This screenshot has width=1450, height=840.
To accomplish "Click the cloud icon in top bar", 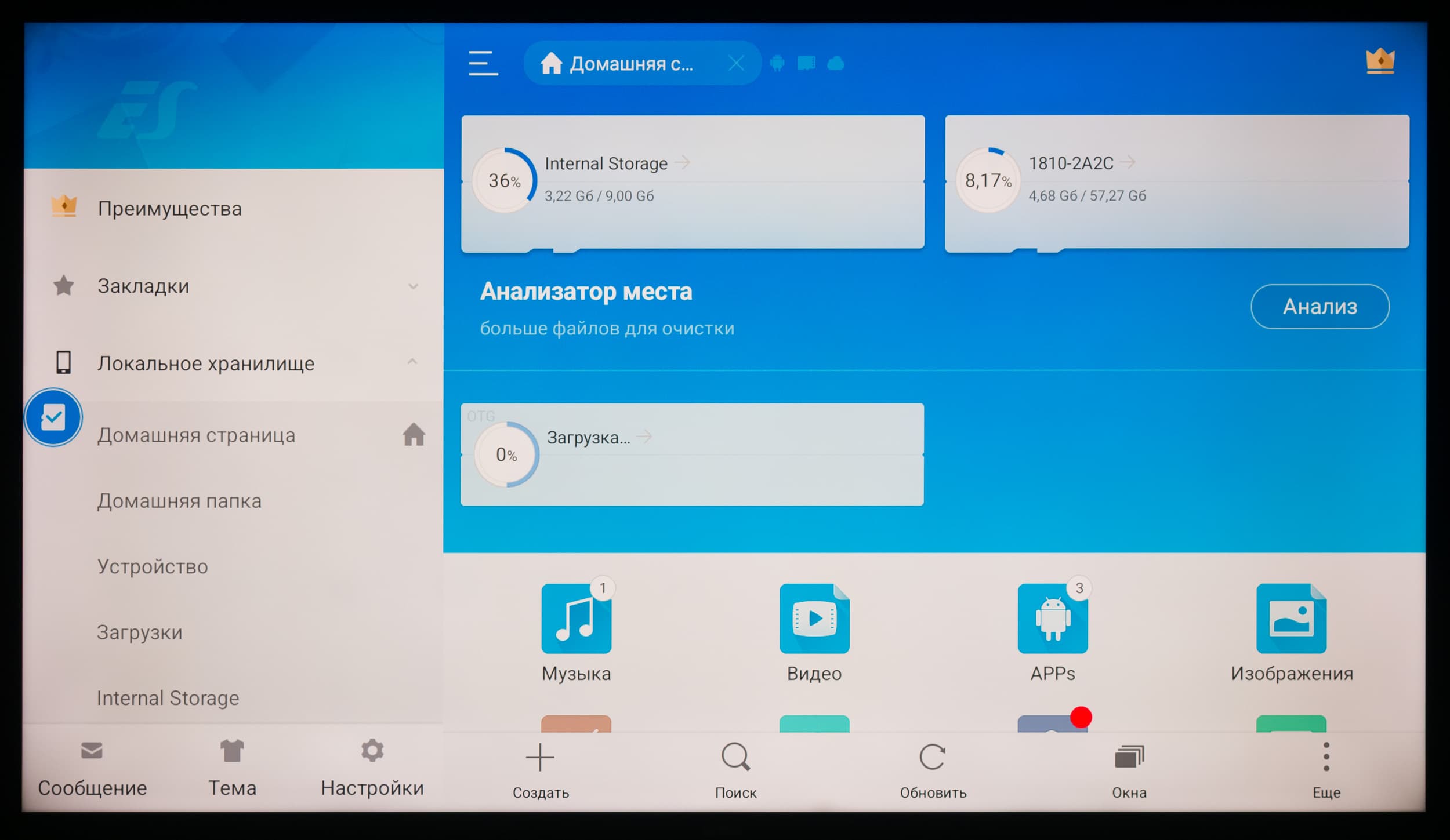I will click(835, 63).
